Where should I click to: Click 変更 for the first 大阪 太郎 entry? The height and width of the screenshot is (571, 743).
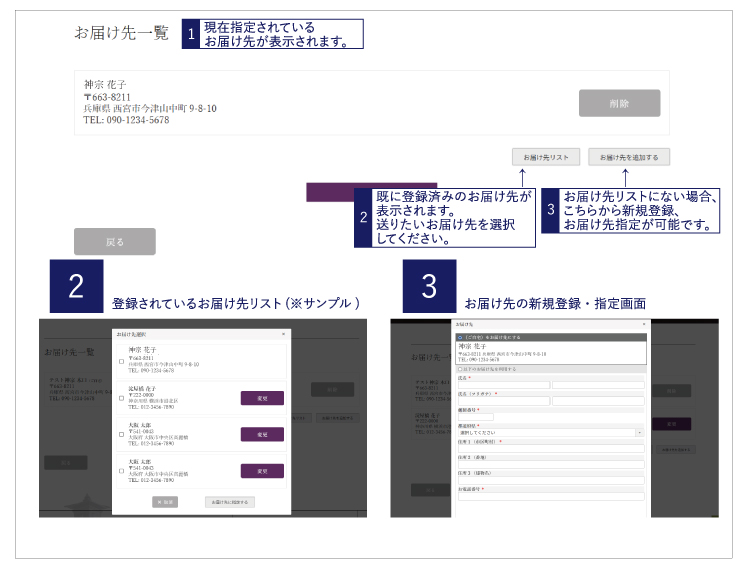262,435
